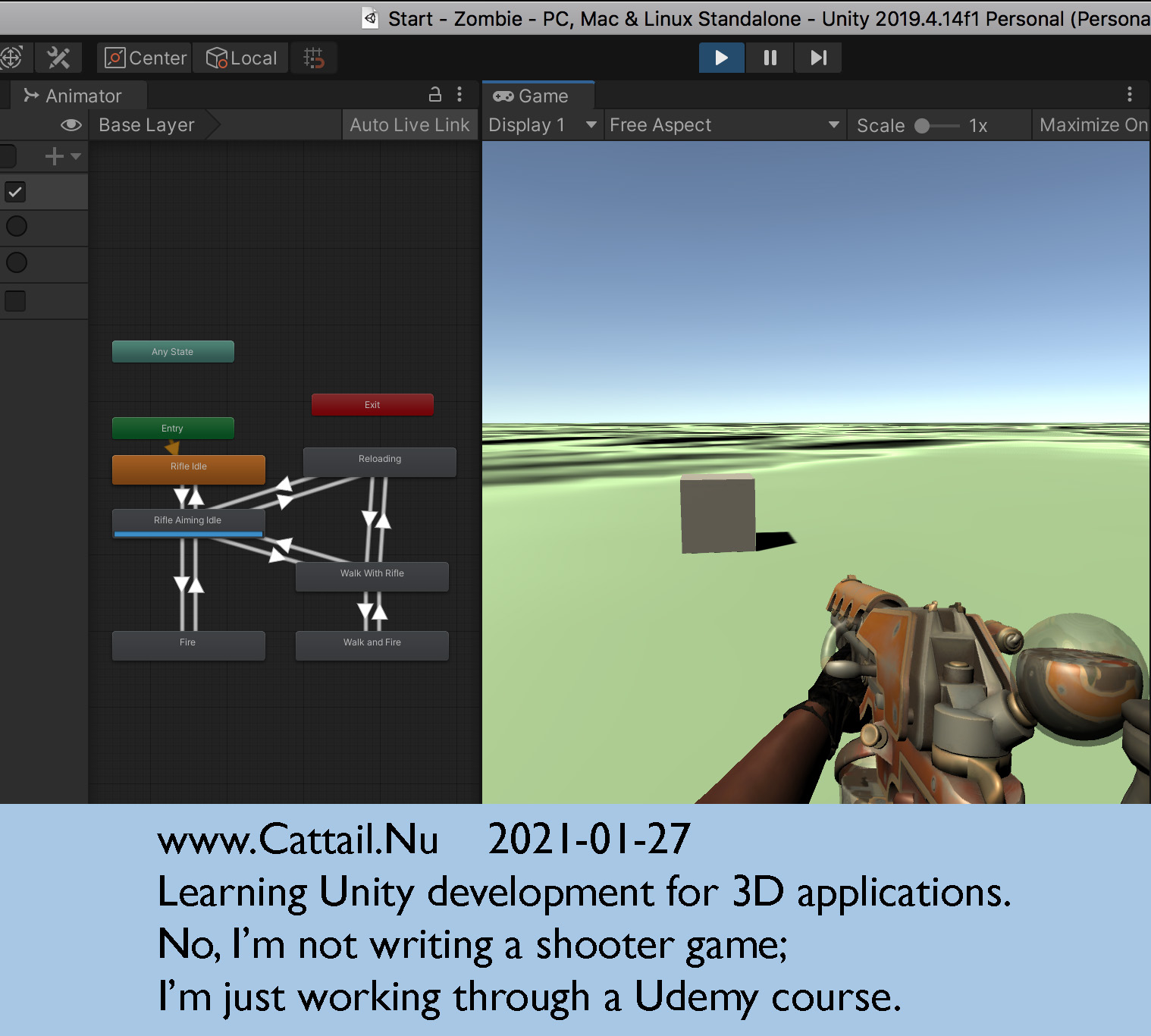The height and width of the screenshot is (1036, 1151).
Task: Switch to the Animator tab
Action: tap(79, 96)
